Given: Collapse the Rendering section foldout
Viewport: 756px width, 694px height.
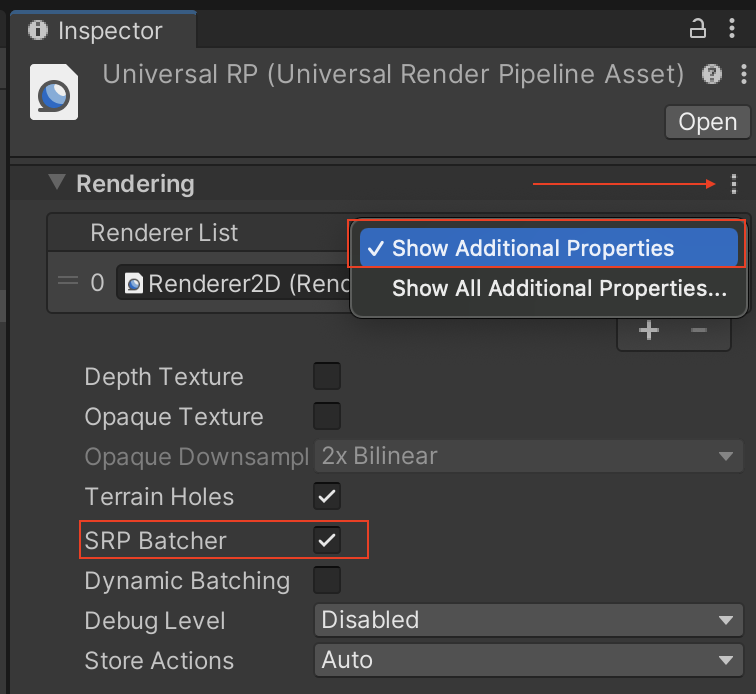Looking at the screenshot, I should click(x=58, y=183).
